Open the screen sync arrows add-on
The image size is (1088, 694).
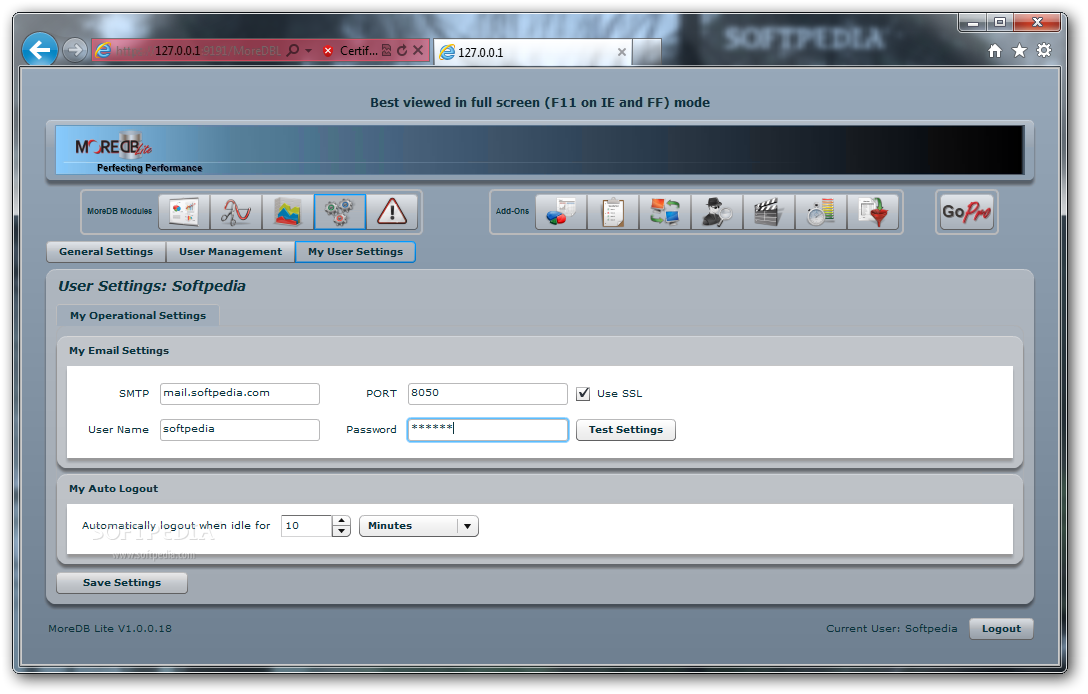tap(665, 212)
